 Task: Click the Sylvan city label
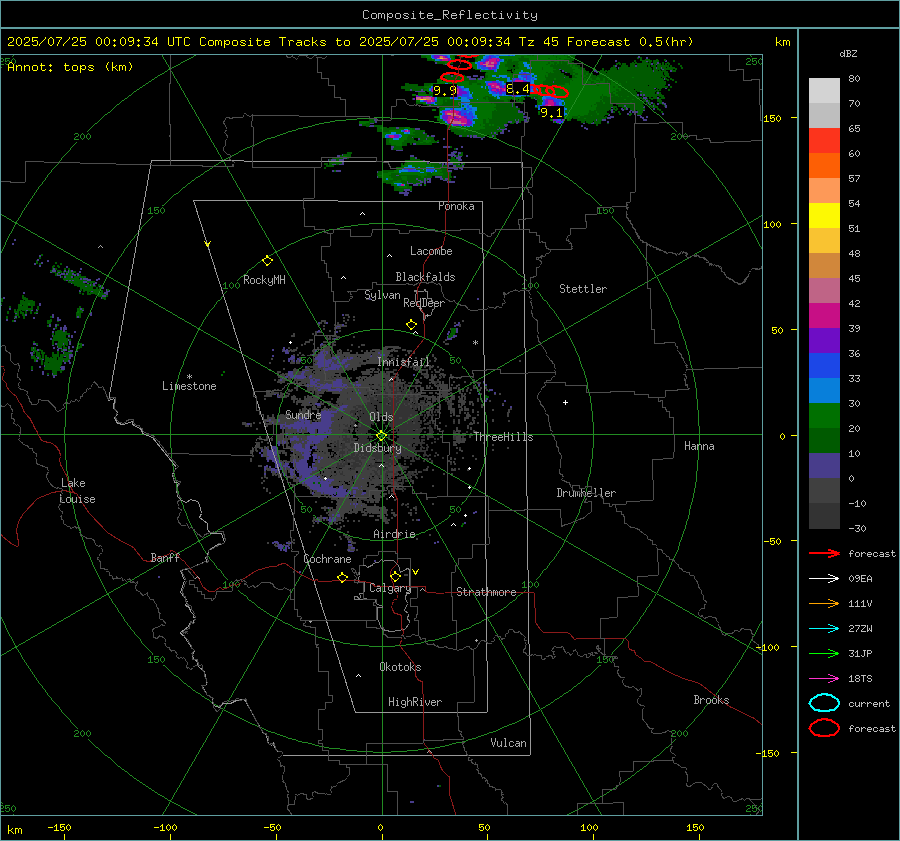[x=382, y=295]
